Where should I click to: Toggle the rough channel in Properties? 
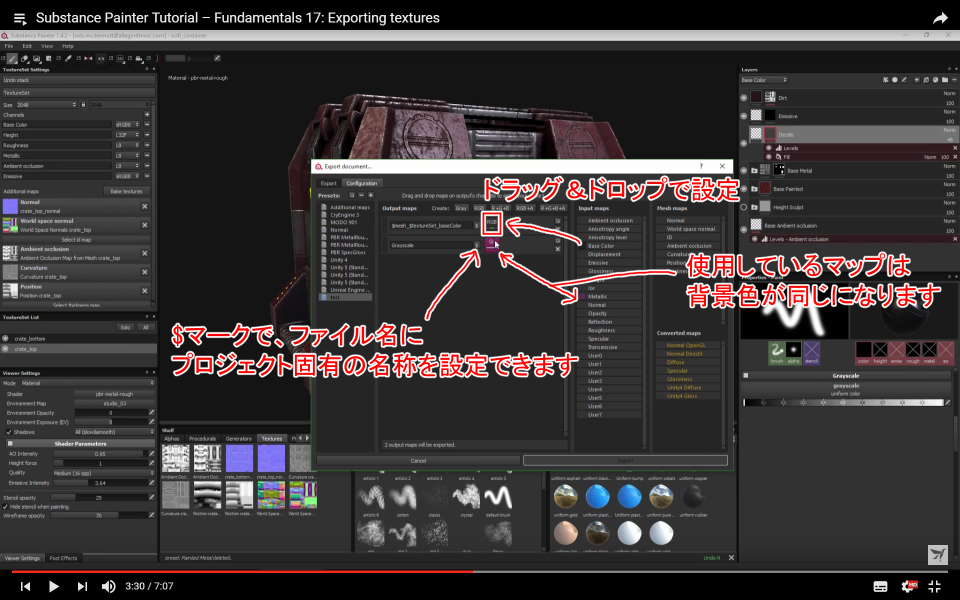(x=913, y=351)
